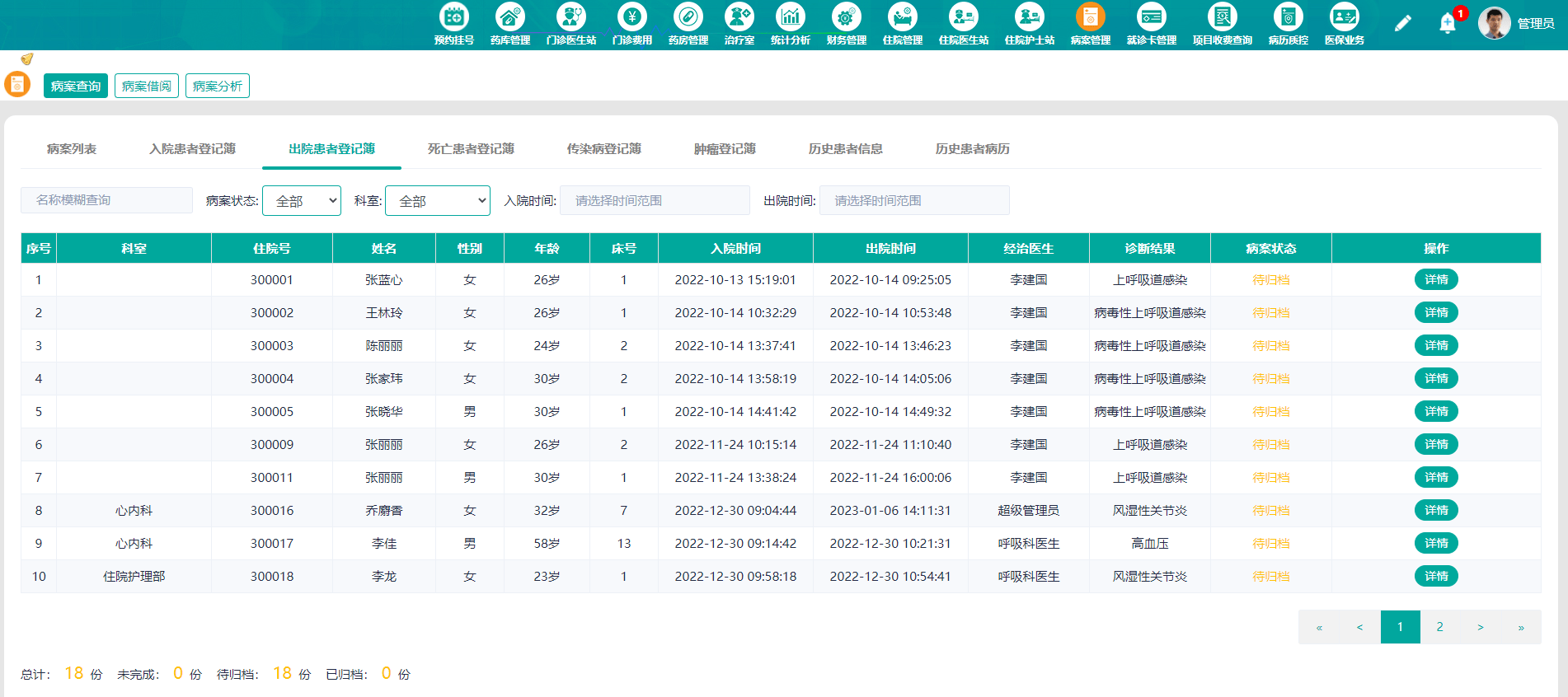Click the 住院管理 inpatient bed icon
The height and width of the screenshot is (697, 1568).
[902, 17]
